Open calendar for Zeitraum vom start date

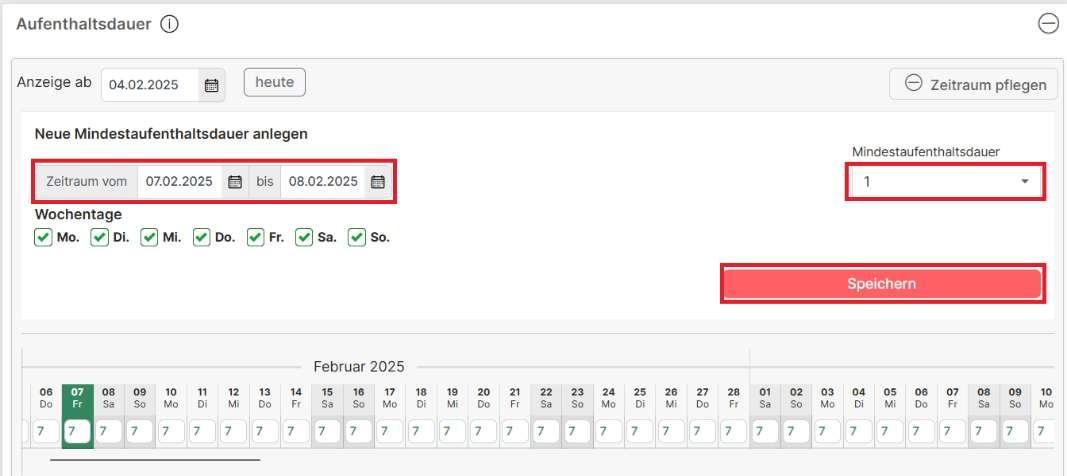click(x=235, y=182)
